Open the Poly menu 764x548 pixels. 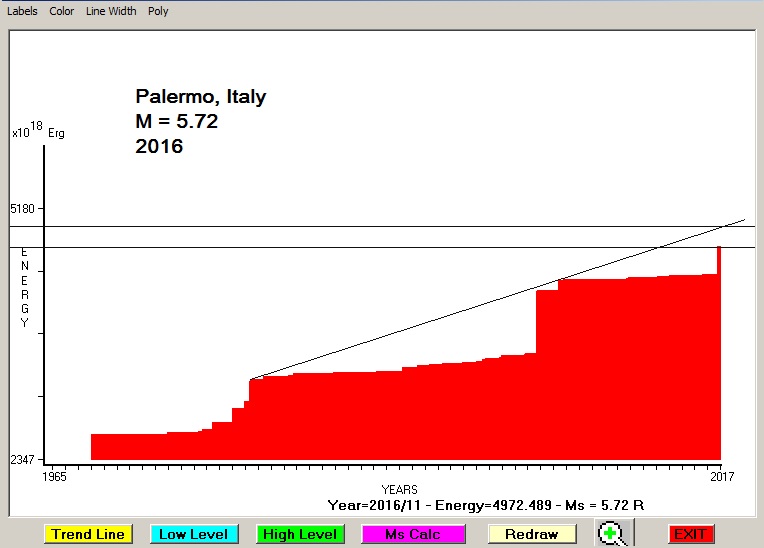click(158, 12)
